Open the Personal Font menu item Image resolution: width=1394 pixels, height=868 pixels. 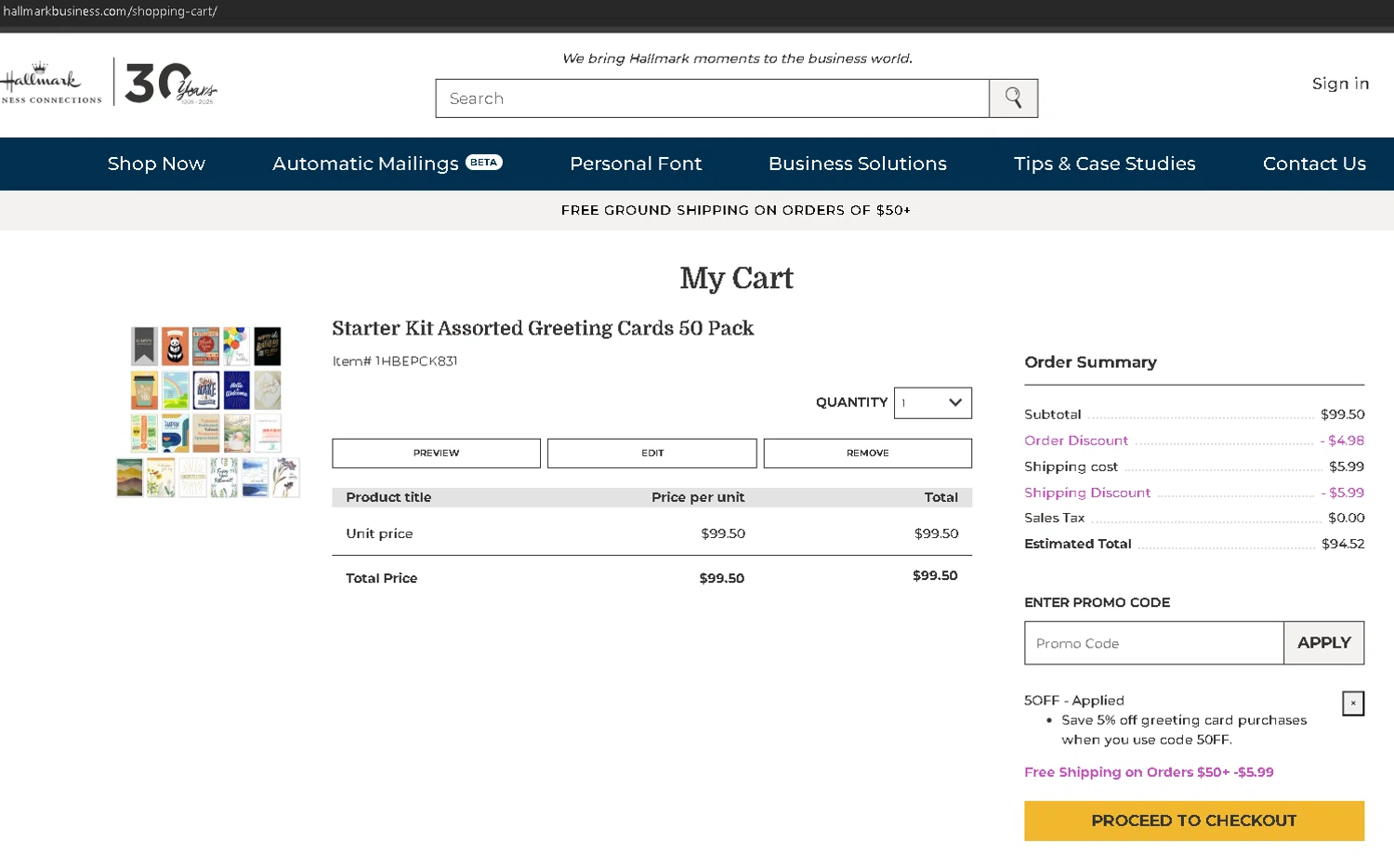636,164
